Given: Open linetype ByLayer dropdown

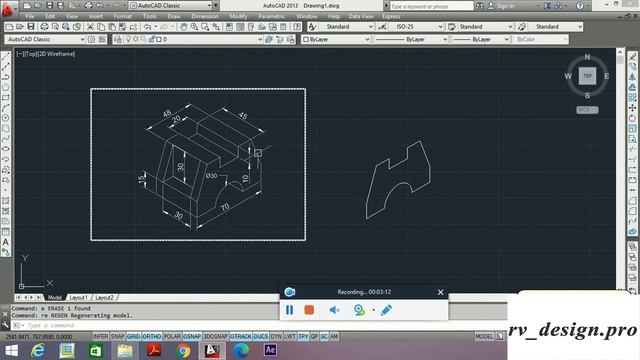Looking at the screenshot, I should (411, 39).
